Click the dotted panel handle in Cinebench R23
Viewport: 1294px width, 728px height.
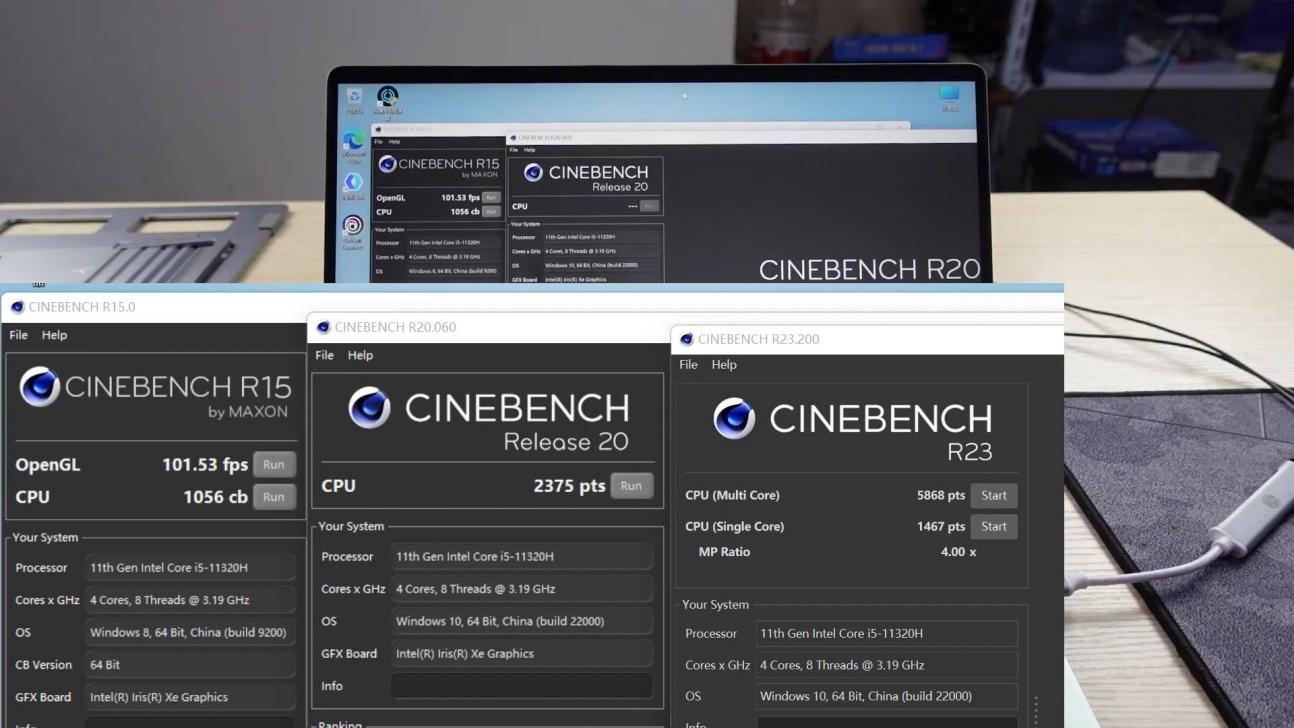coord(1036,710)
